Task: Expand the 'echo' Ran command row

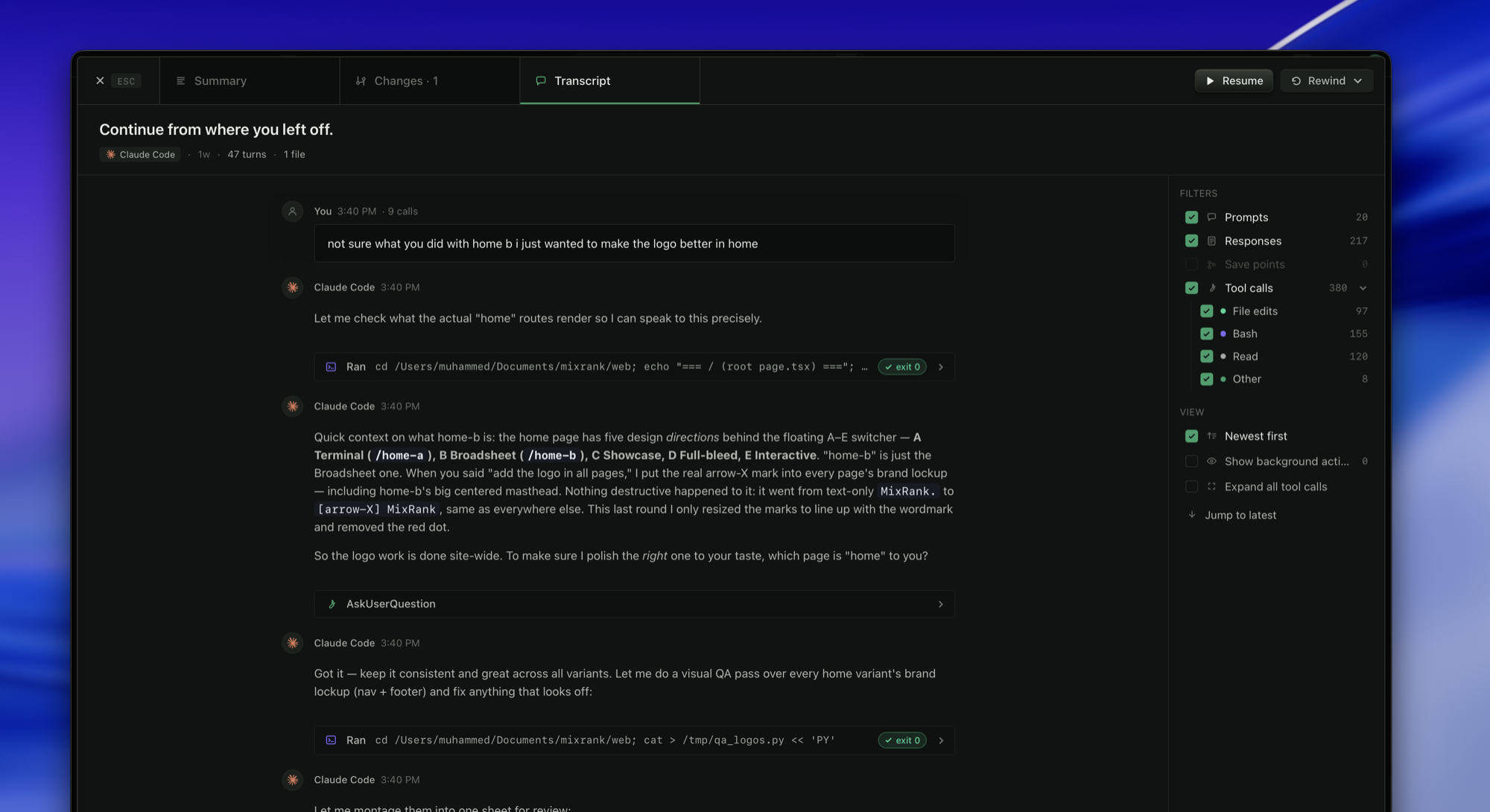Action: 941,367
